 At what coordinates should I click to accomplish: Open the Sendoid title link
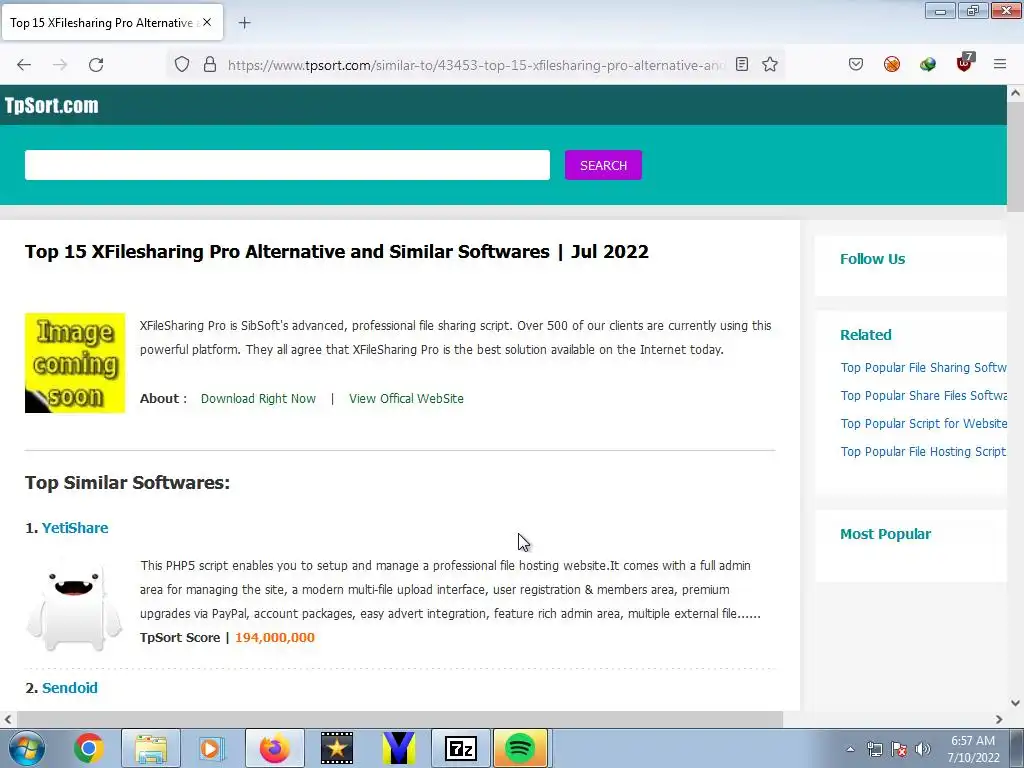pos(70,688)
